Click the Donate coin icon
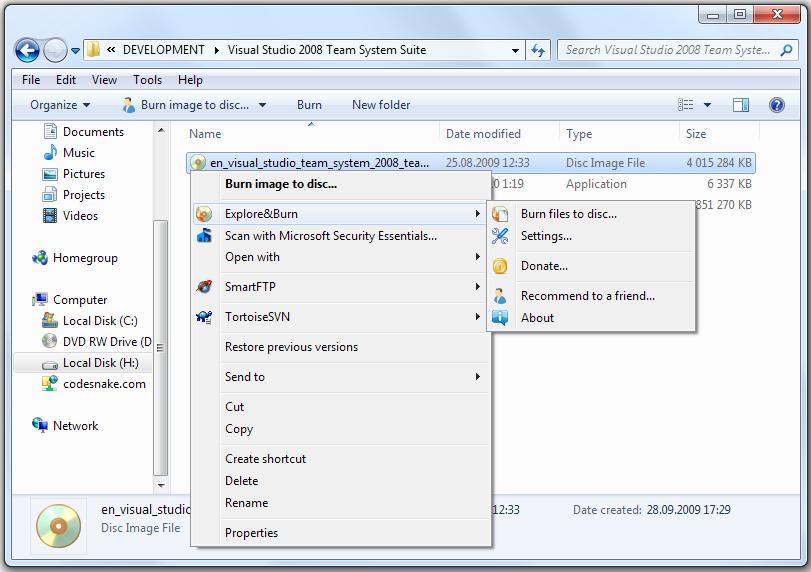This screenshot has width=811, height=572. [x=500, y=266]
